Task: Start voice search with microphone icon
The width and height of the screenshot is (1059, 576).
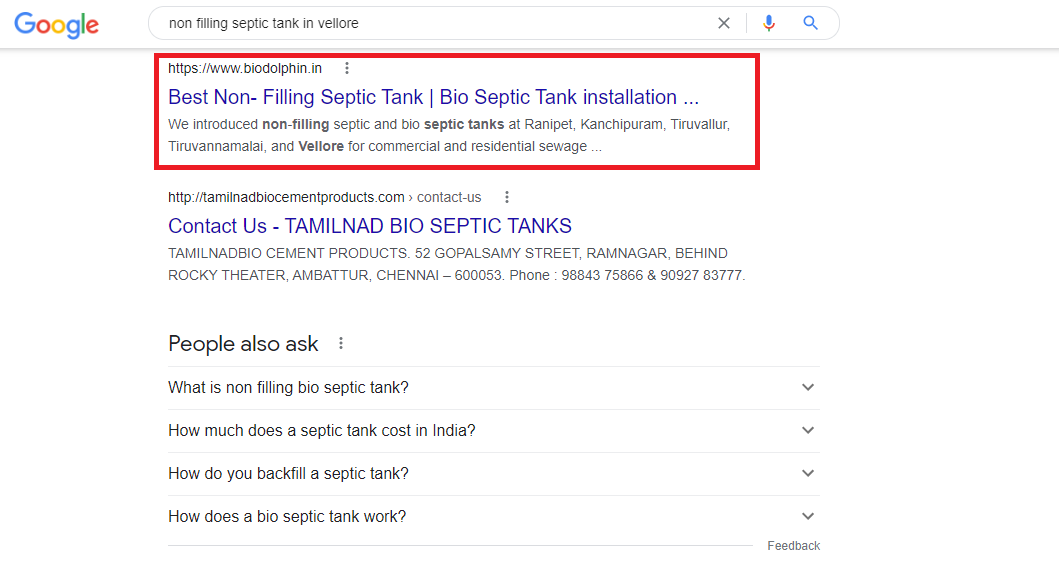Action: pyautogui.click(x=769, y=23)
